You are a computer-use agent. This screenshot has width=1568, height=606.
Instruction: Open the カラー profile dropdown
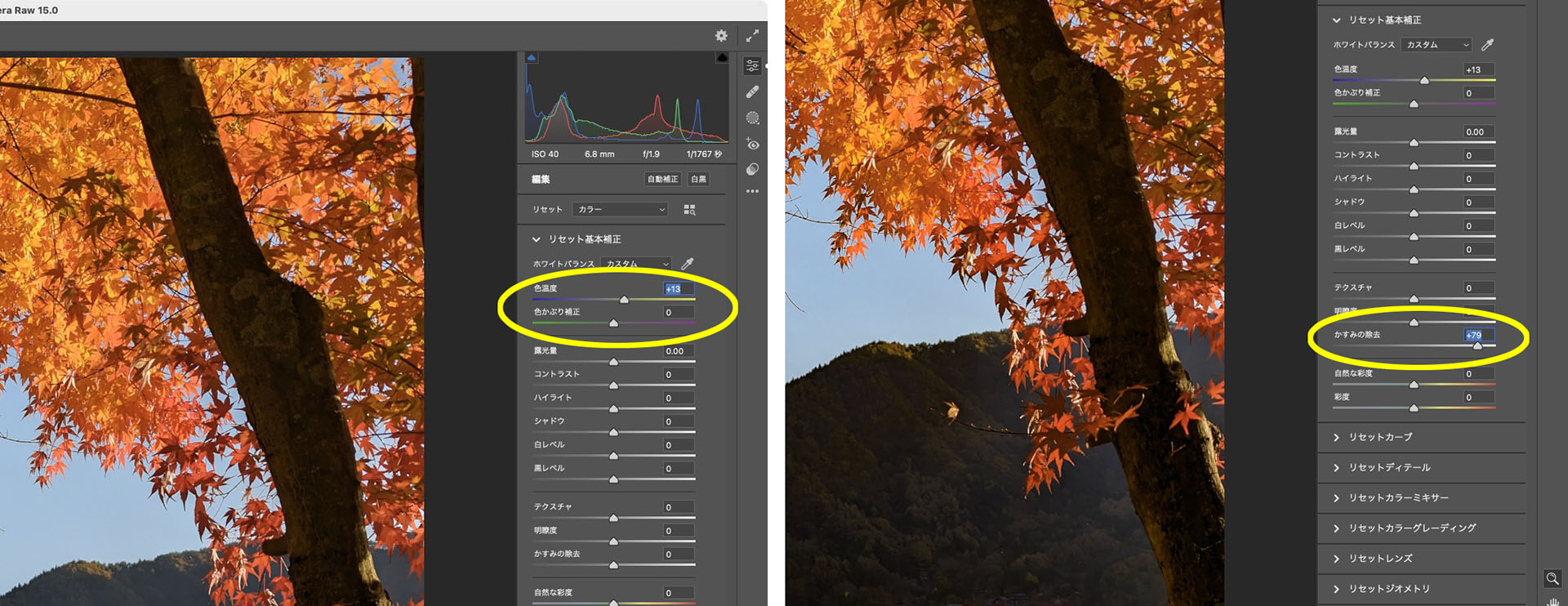[x=621, y=209]
